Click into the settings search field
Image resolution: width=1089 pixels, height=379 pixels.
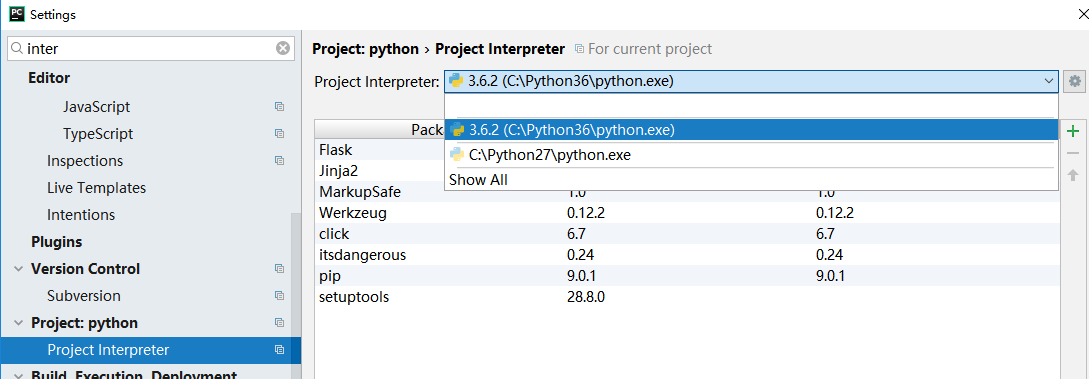click(x=149, y=49)
